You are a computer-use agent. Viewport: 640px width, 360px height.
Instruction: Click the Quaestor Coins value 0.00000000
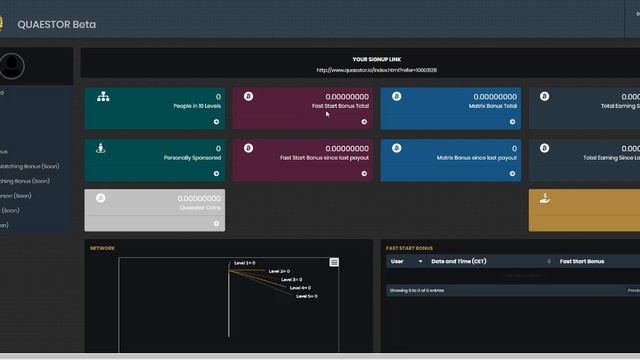click(x=199, y=198)
